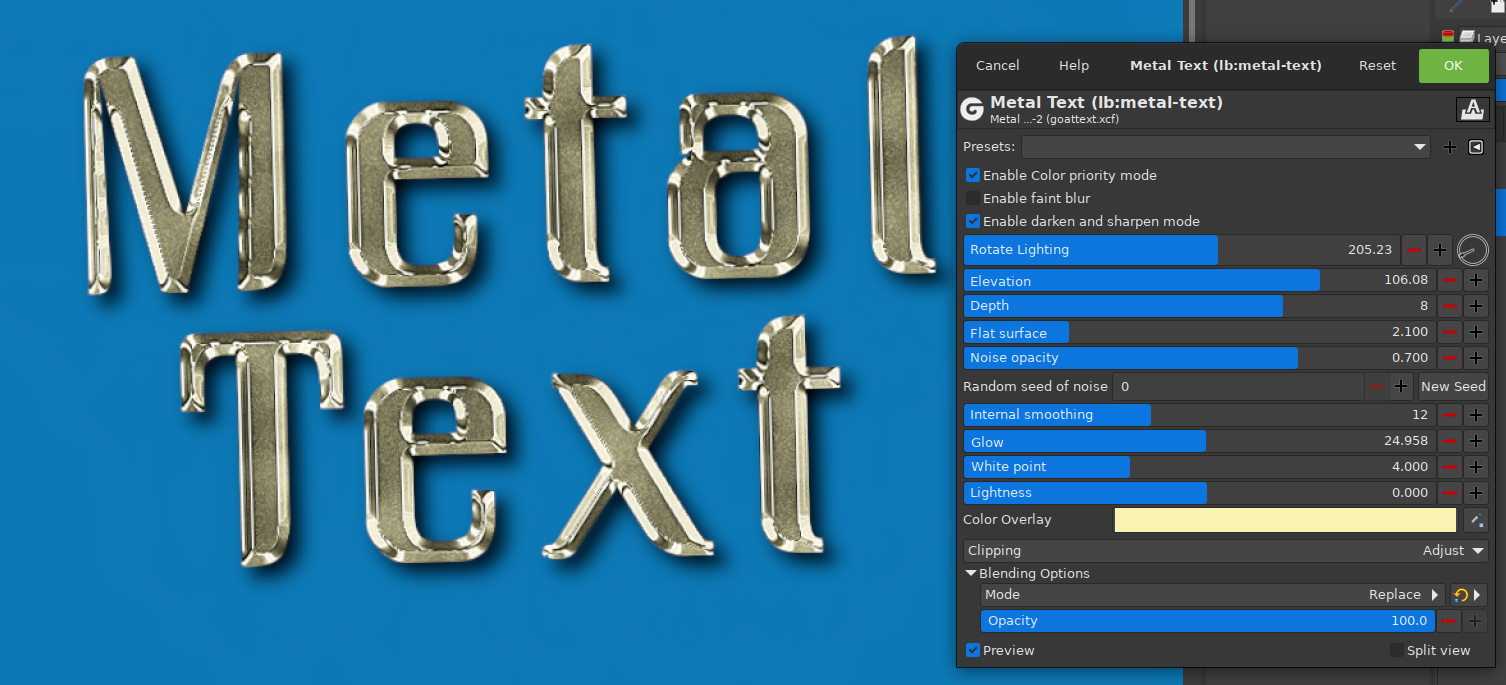This screenshot has height=685, width=1506.
Task: Decrease Internal smoothing value
Action: (x=1449, y=414)
